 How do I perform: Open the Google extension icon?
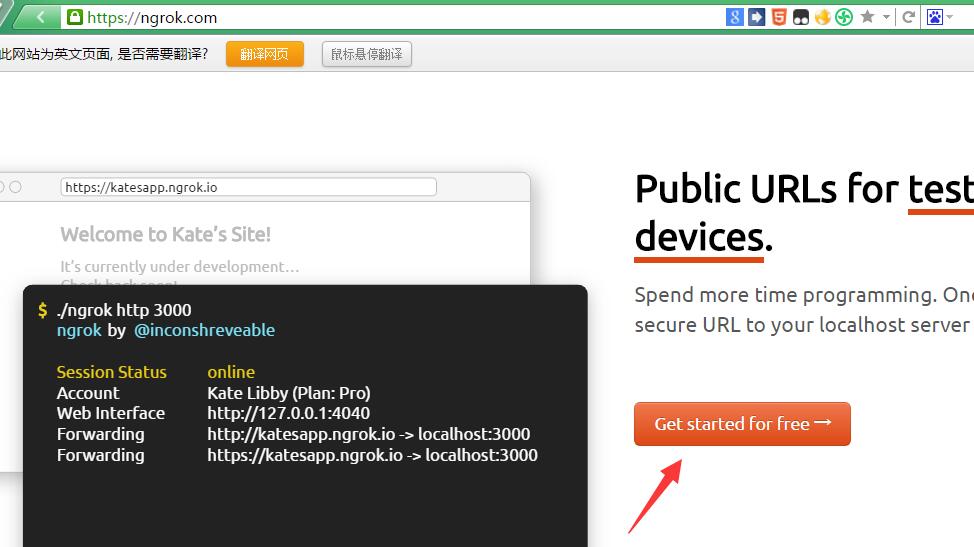(734, 17)
